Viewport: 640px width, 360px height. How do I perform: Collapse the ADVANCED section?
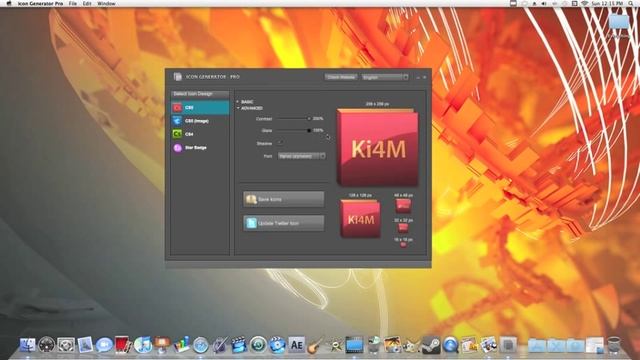238,108
